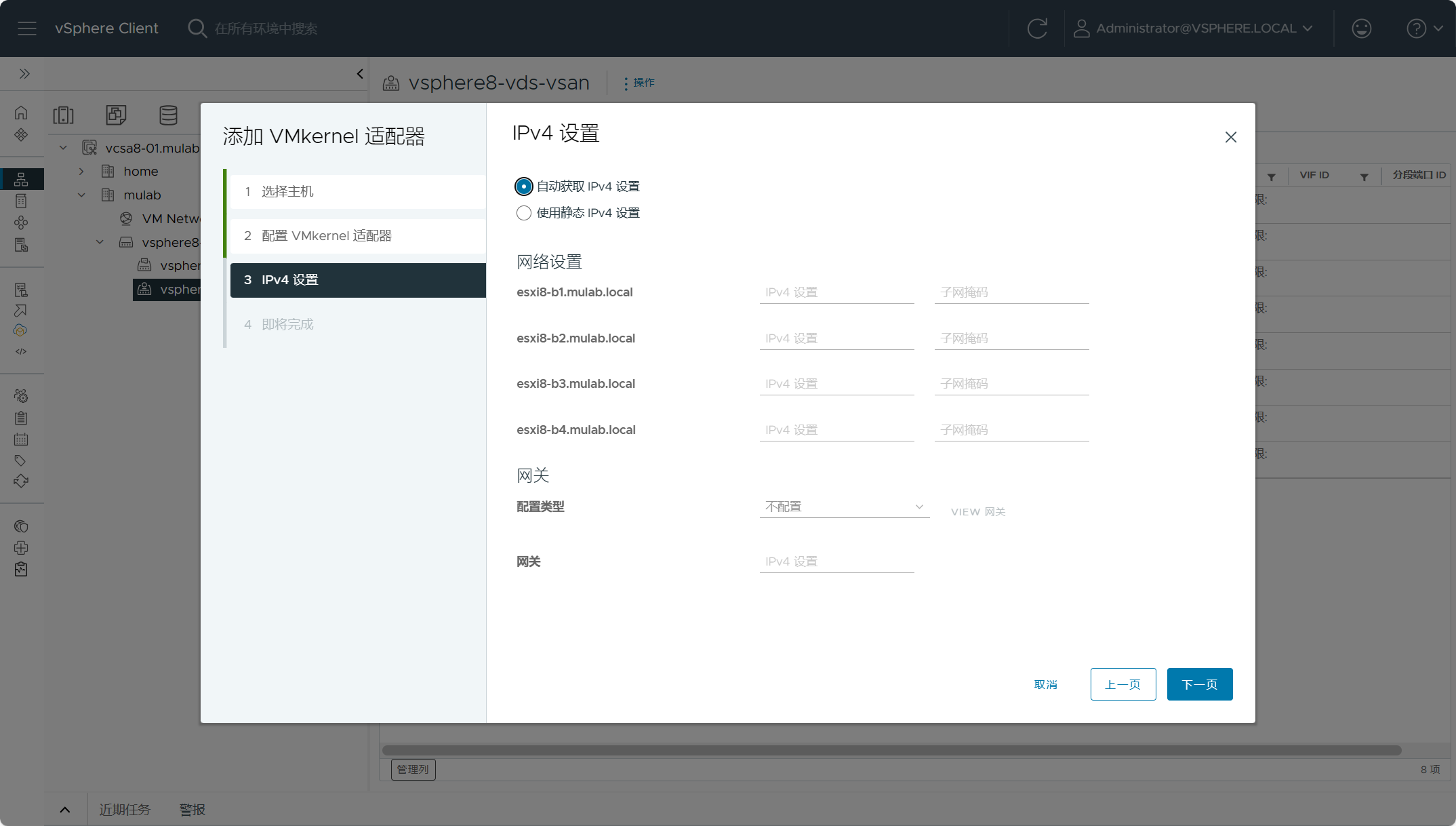This screenshot has width=1456, height=826.
Task: Click 上一页 to go back
Action: tap(1123, 684)
